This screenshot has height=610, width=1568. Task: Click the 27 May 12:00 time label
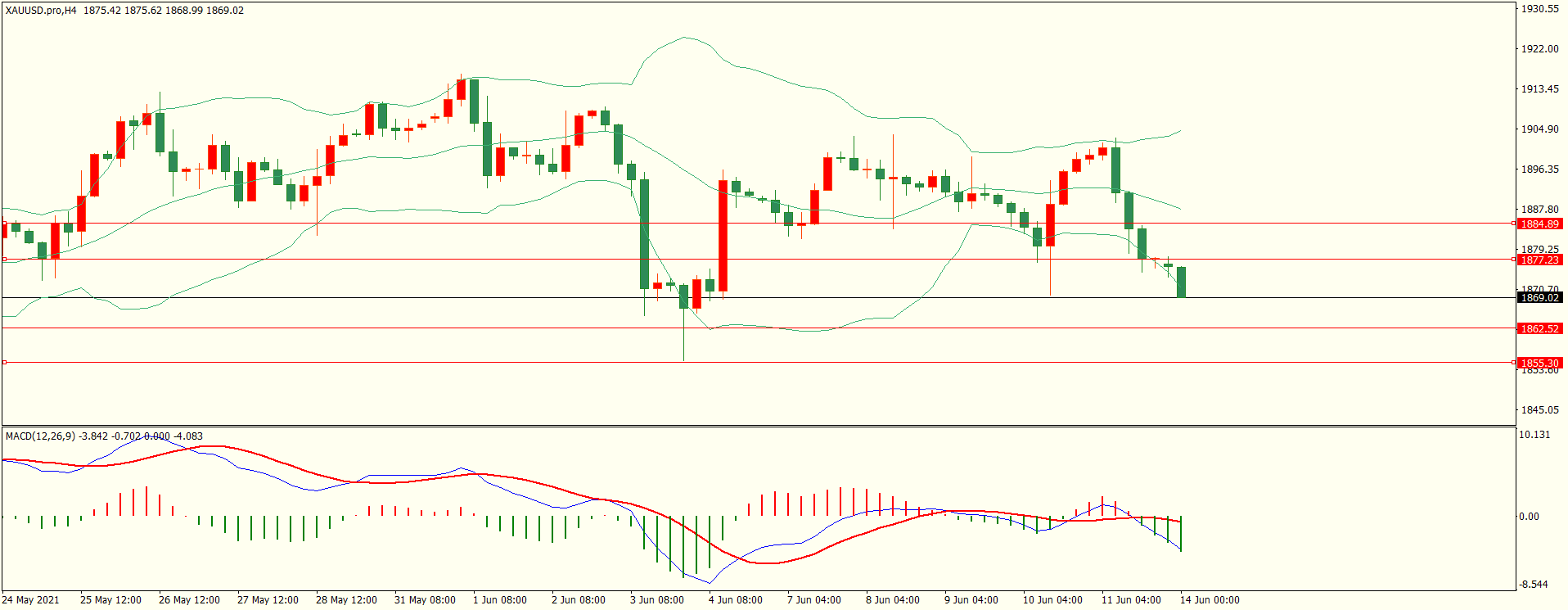[x=268, y=600]
